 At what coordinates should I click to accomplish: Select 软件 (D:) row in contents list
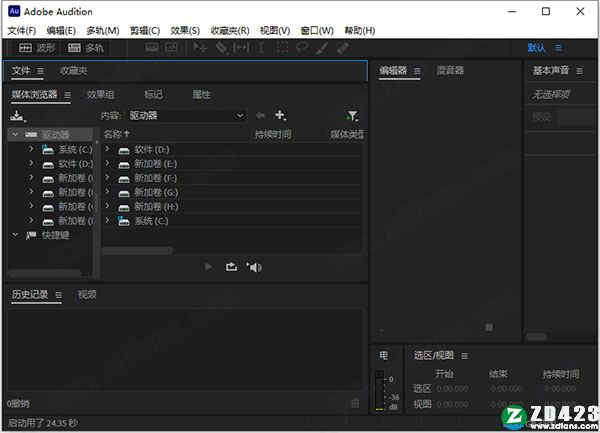[x=233, y=150]
